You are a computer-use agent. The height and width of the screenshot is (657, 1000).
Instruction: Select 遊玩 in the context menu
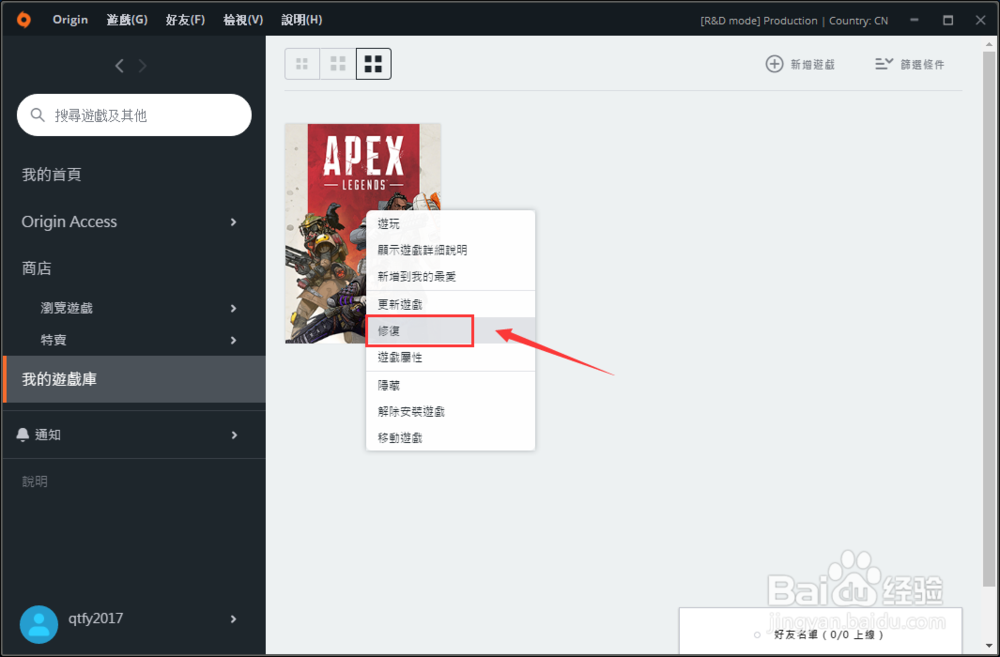click(x=450, y=223)
